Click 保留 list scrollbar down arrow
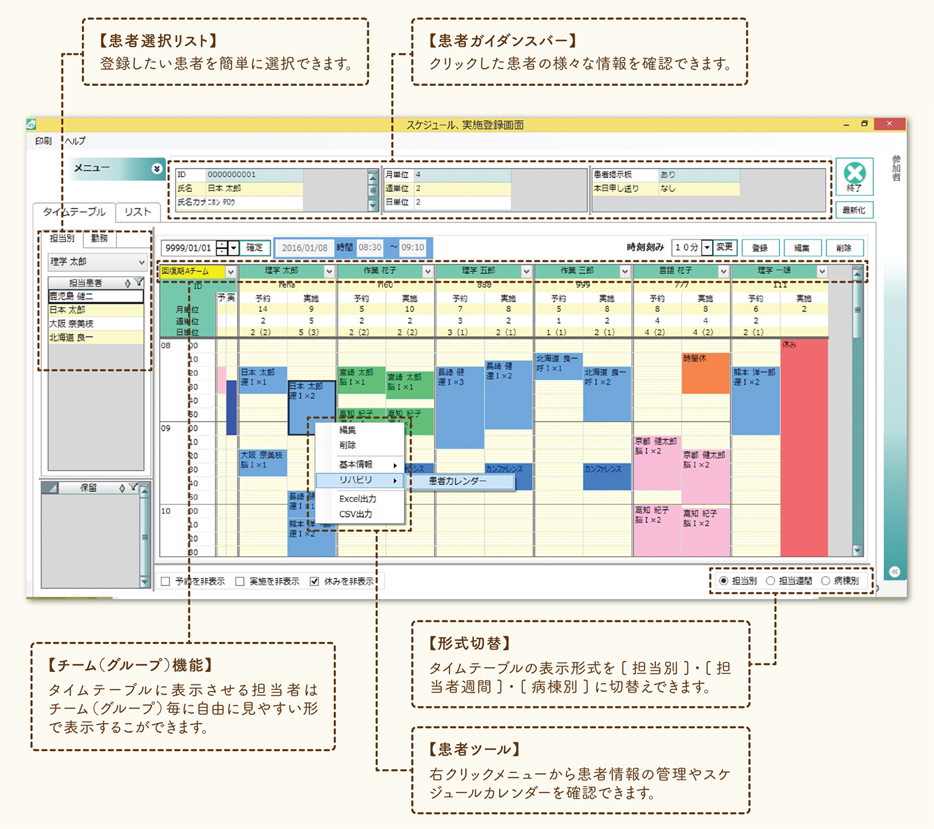Image resolution: width=934 pixels, height=829 pixels. tap(144, 581)
